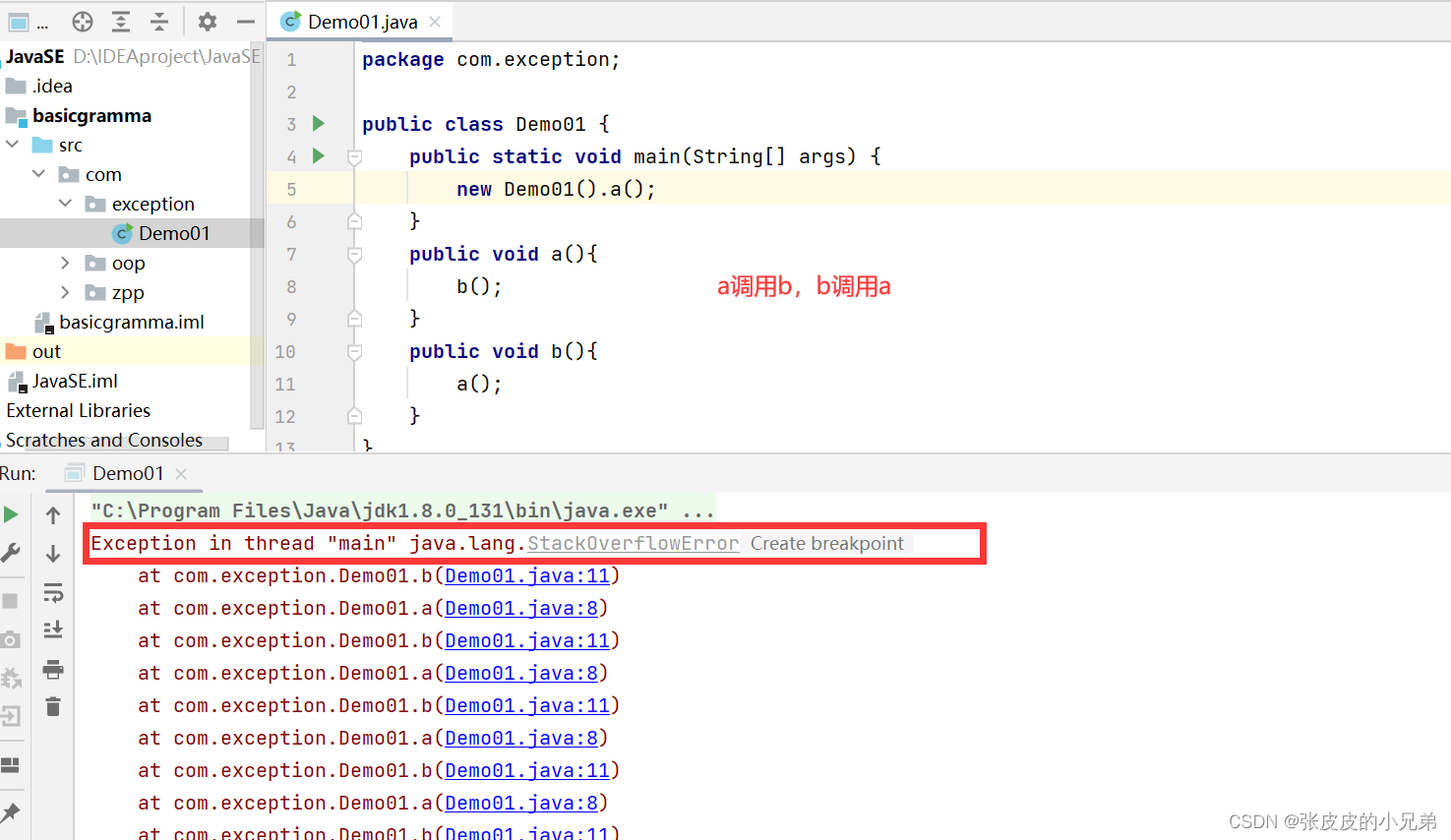Collapse the src folder chevron

pyautogui.click(x=13, y=145)
